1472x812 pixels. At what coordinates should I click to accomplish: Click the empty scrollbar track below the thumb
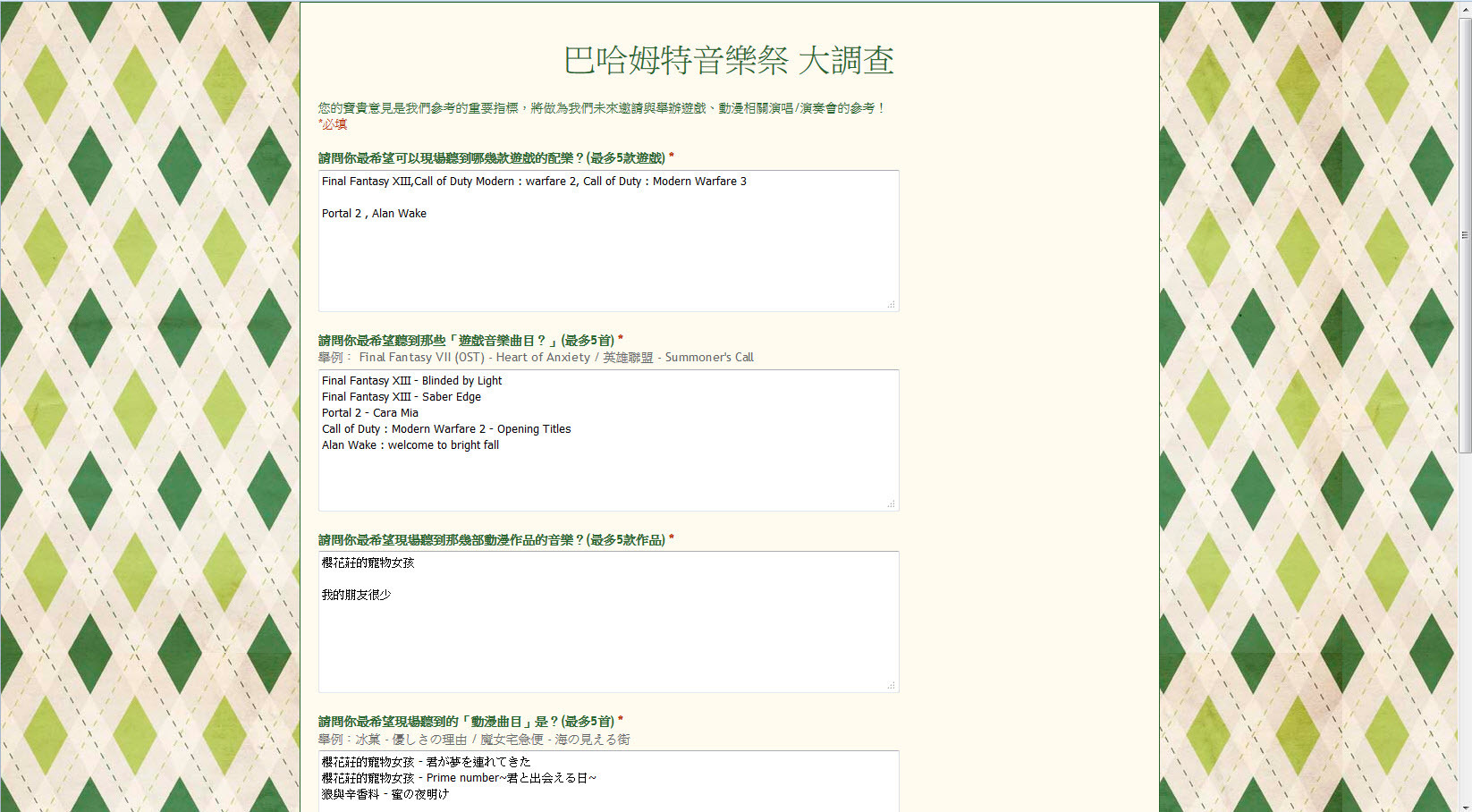pos(1464,626)
